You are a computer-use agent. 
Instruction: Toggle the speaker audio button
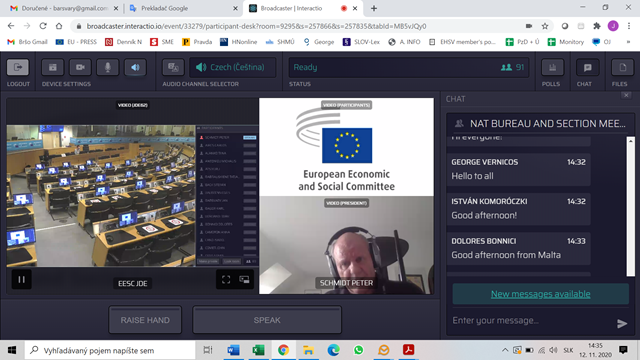tap(135, 67)
